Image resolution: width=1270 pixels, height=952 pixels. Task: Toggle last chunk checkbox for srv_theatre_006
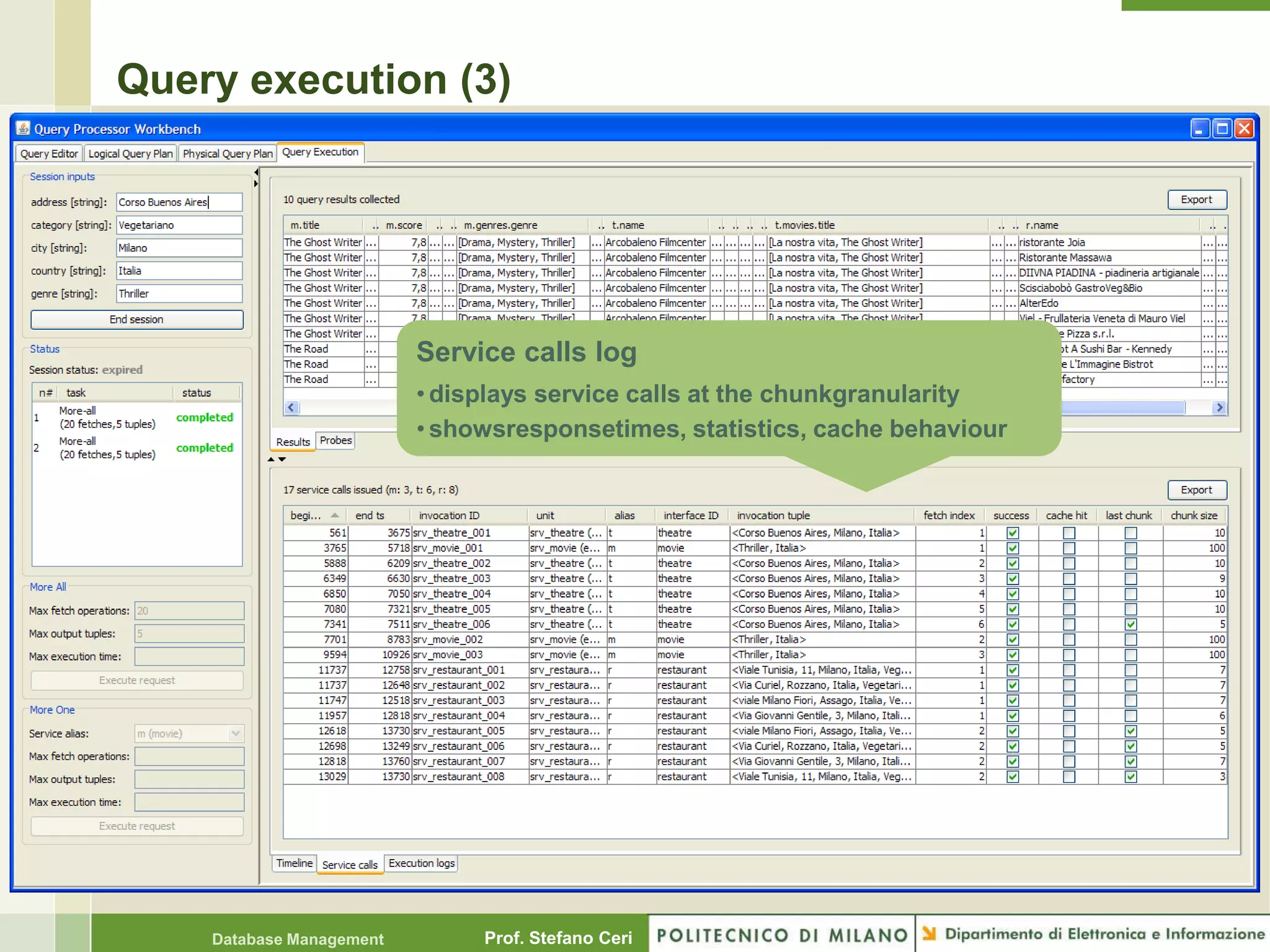click(1131, 624)
